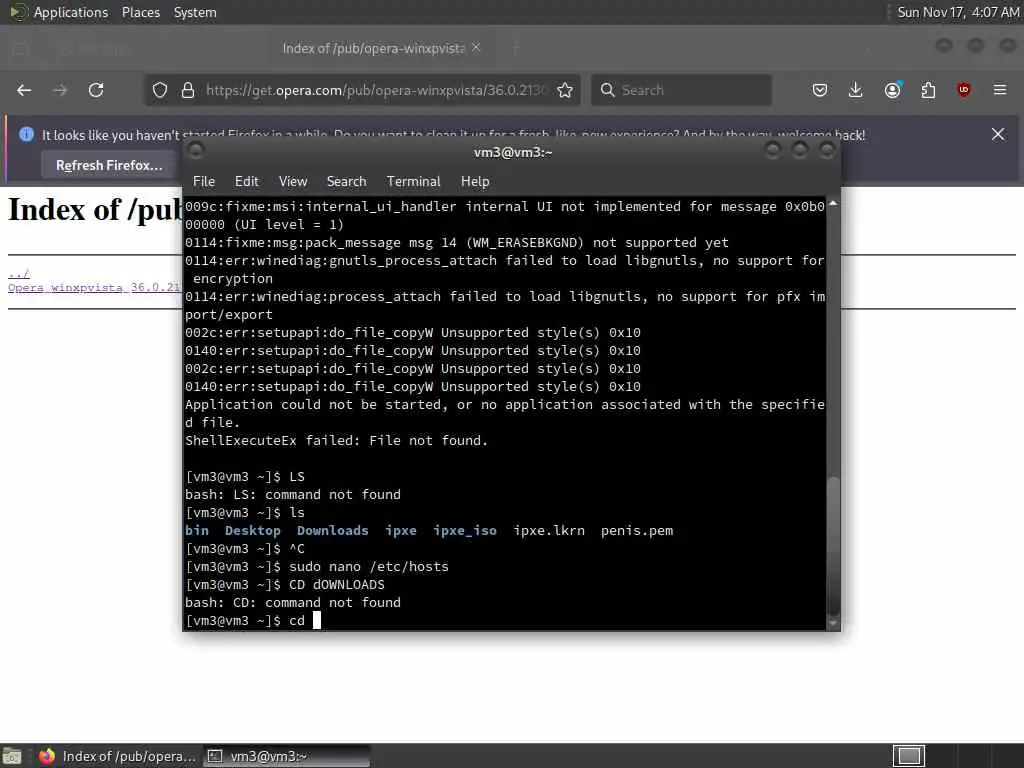
Task: Open the System menu in top panel
Action: pyautogui.click(x=195, y=12)
